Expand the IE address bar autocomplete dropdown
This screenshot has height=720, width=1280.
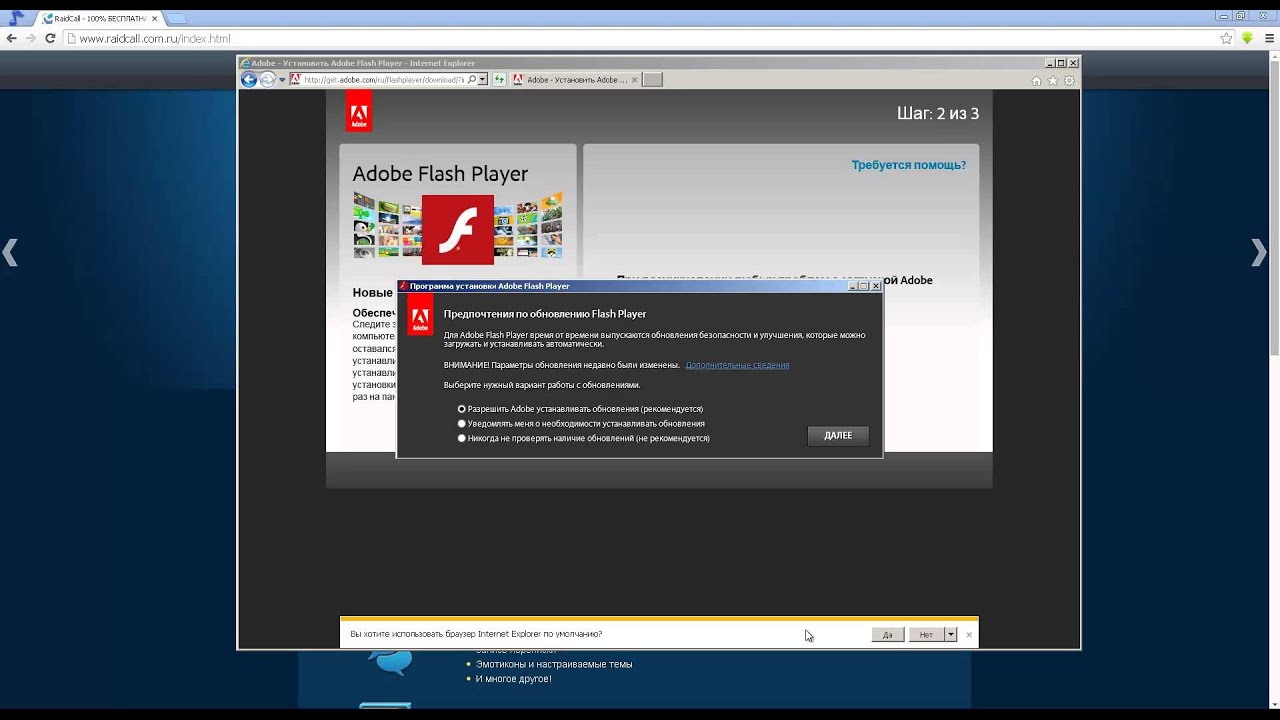(482, 80)
